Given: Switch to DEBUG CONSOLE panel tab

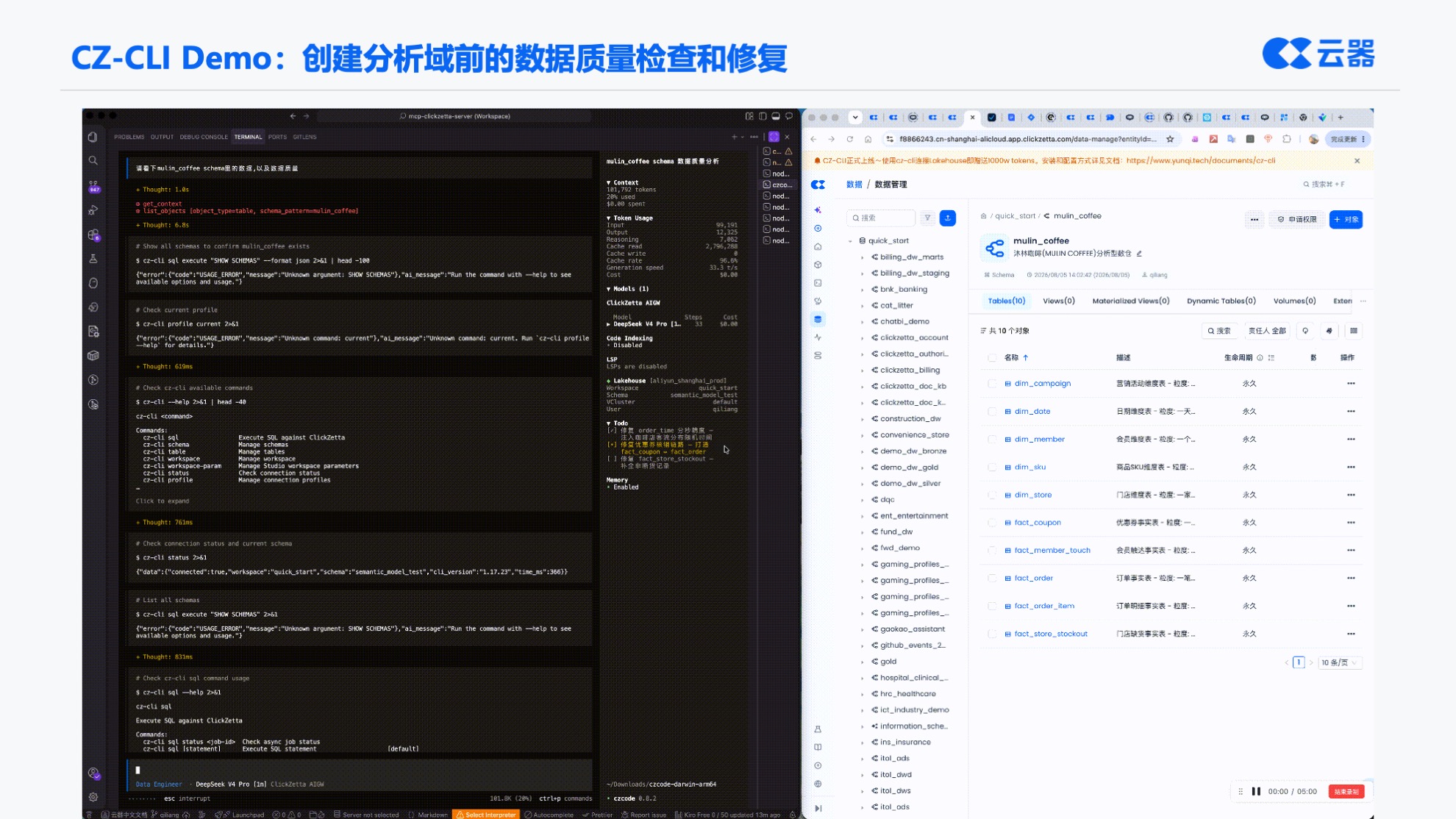Looking at the screenshot, I should [x=204, y=137].
